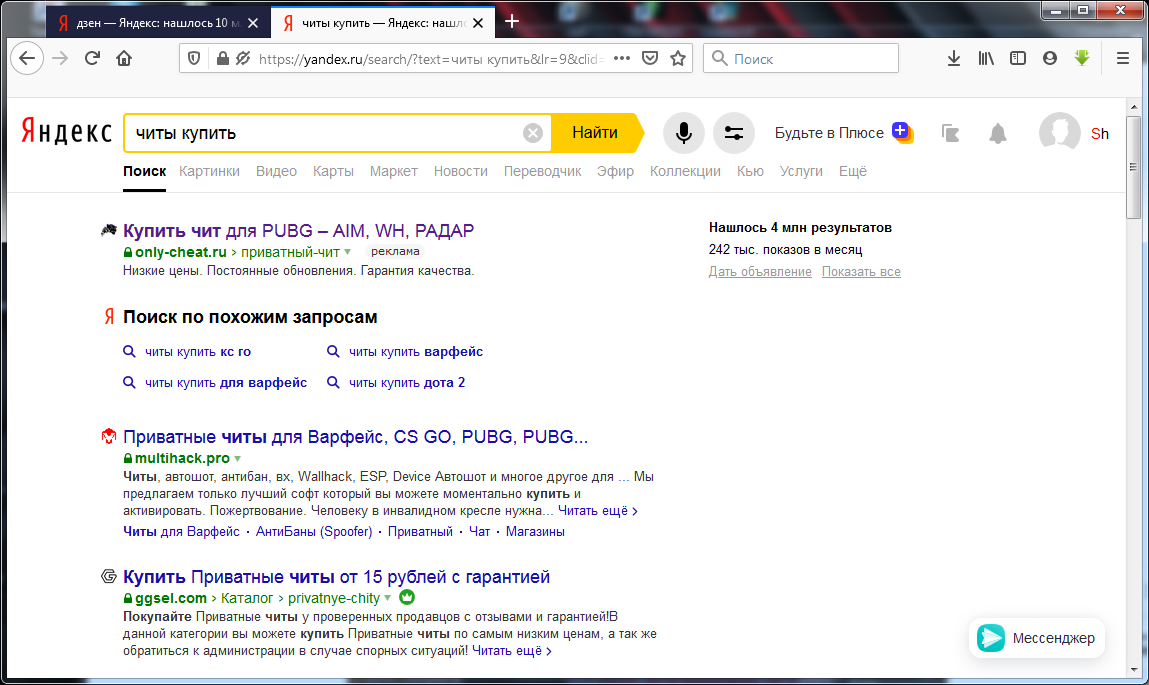Expand multihack.pro snippet via Читать ещё

pyautogui.click(x=597, y=511)
